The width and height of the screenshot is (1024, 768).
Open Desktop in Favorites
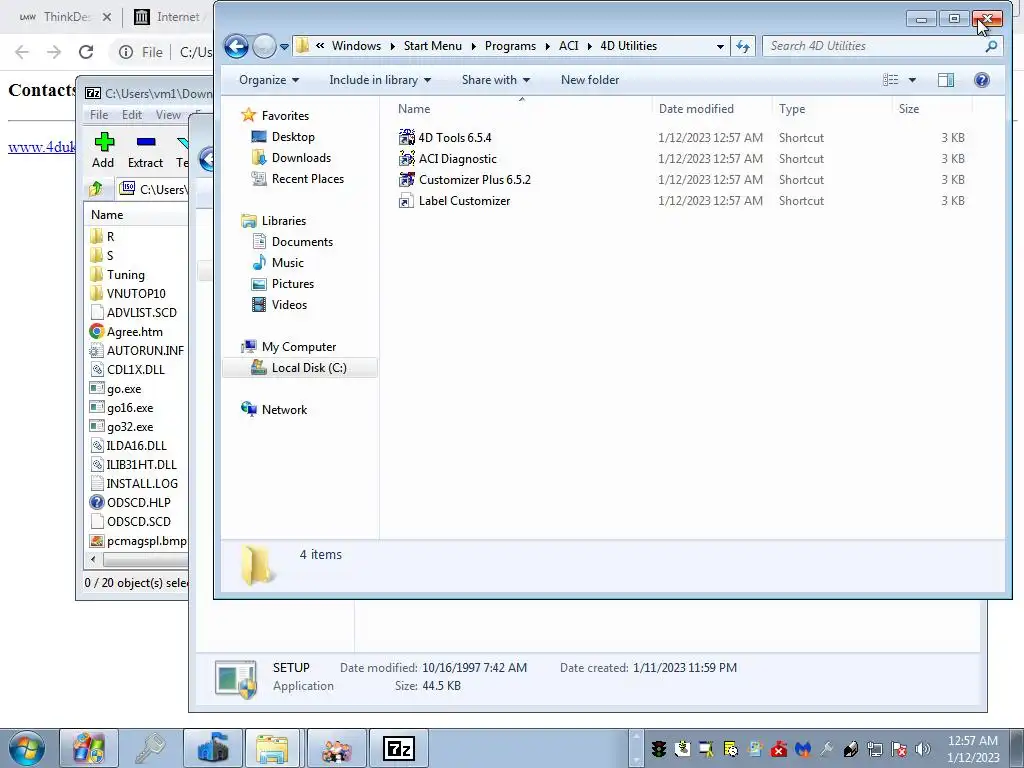pyautogui.click(x=293, y=136)
